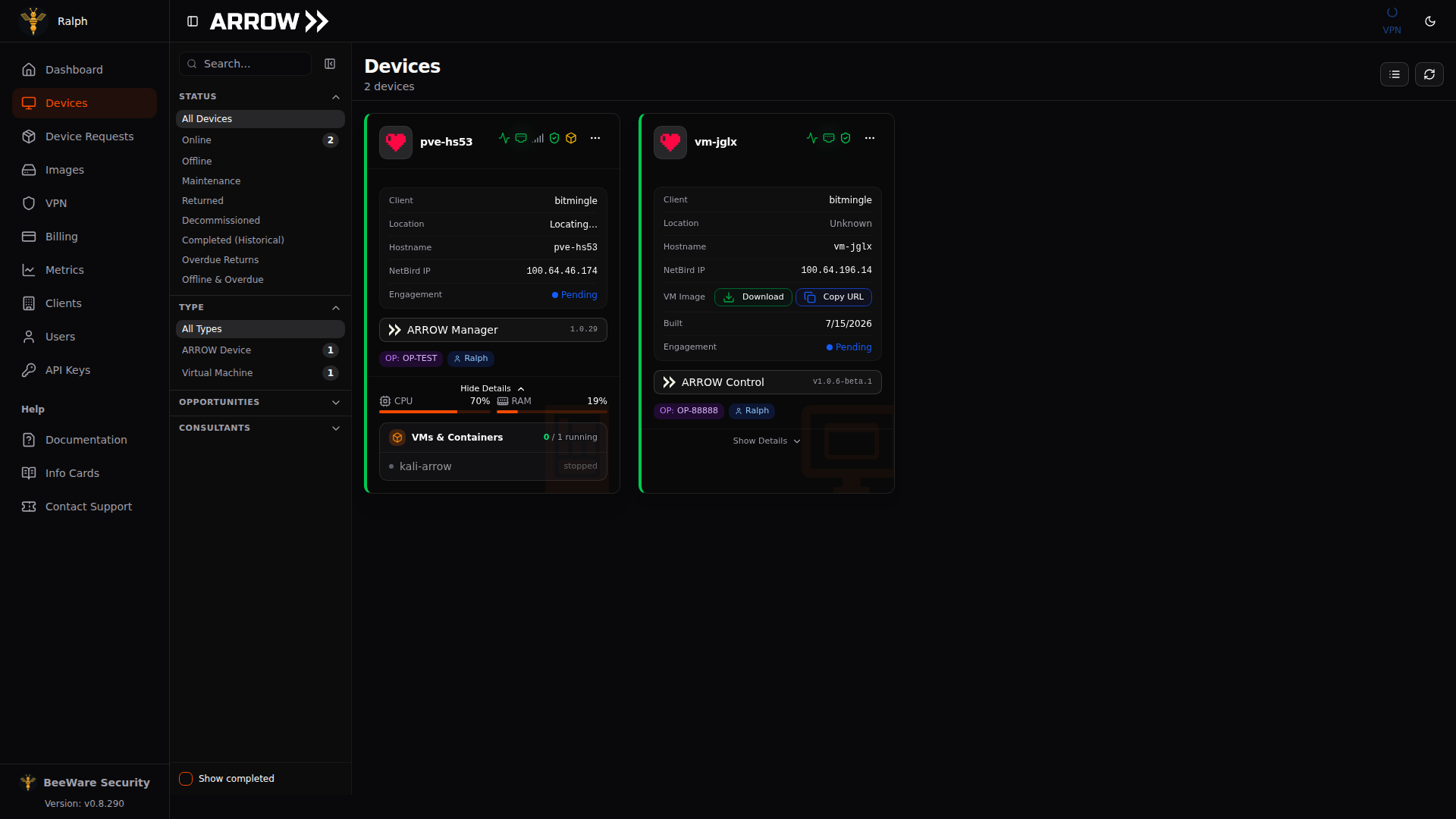Click pve-hs53 heartbeat activity icon
Image resolution: width=1456 pixels, height=819 pixels.
[x=504, y=138]
